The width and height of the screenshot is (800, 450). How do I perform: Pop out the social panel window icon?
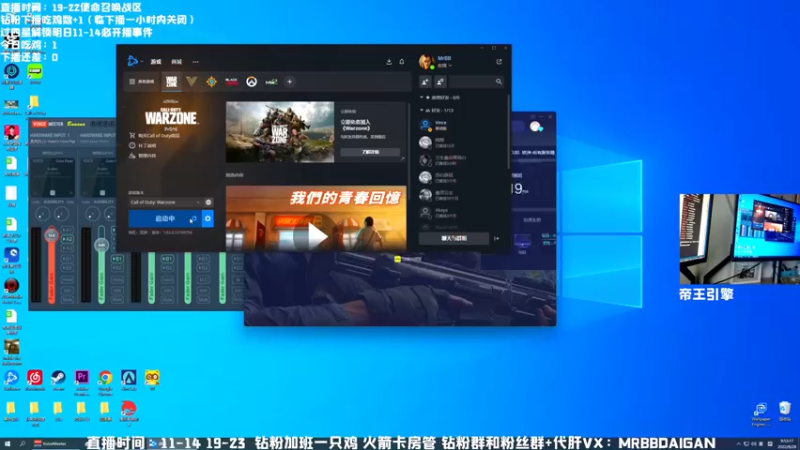[x=499, y=62]
